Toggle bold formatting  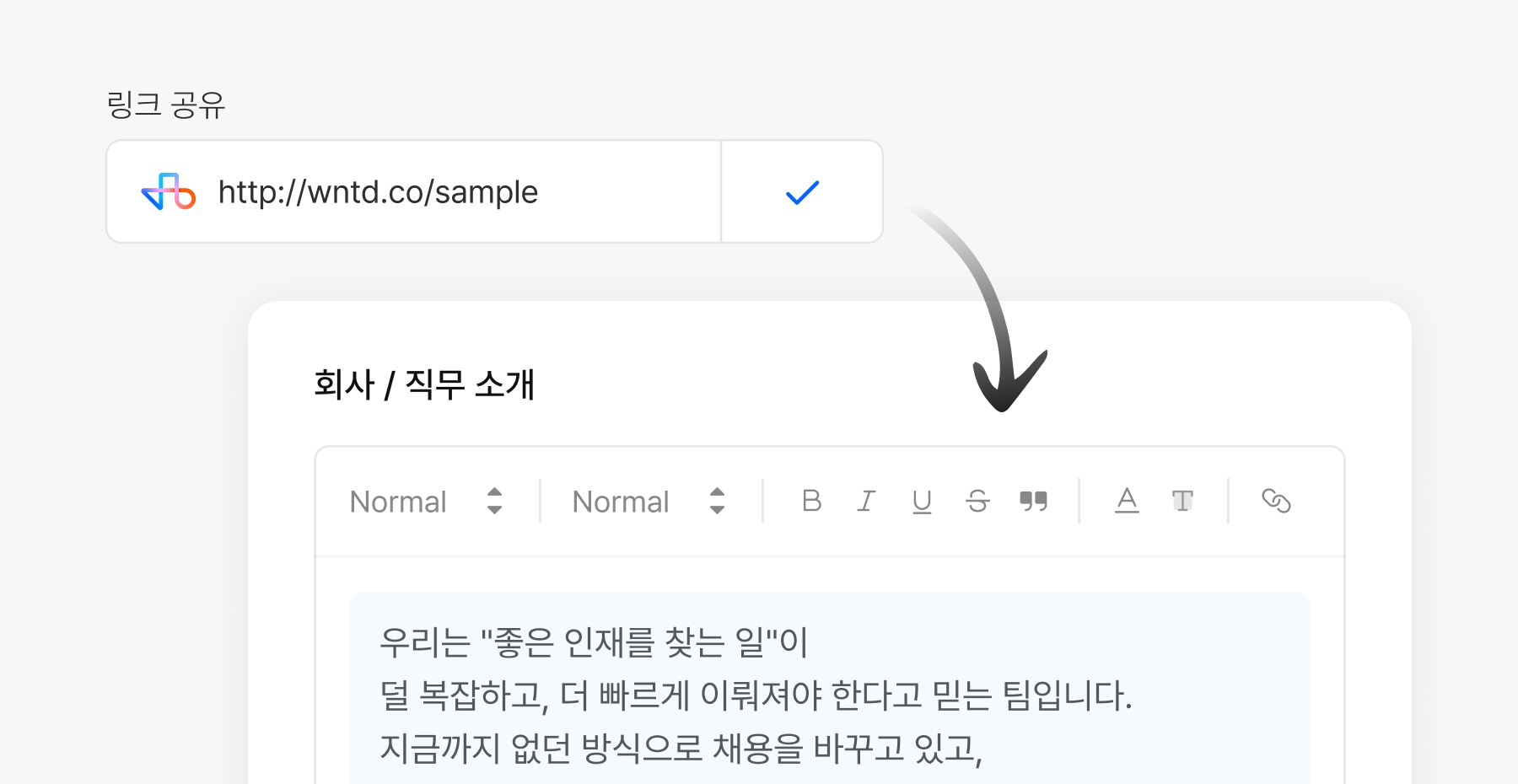[x=811, y=501]
